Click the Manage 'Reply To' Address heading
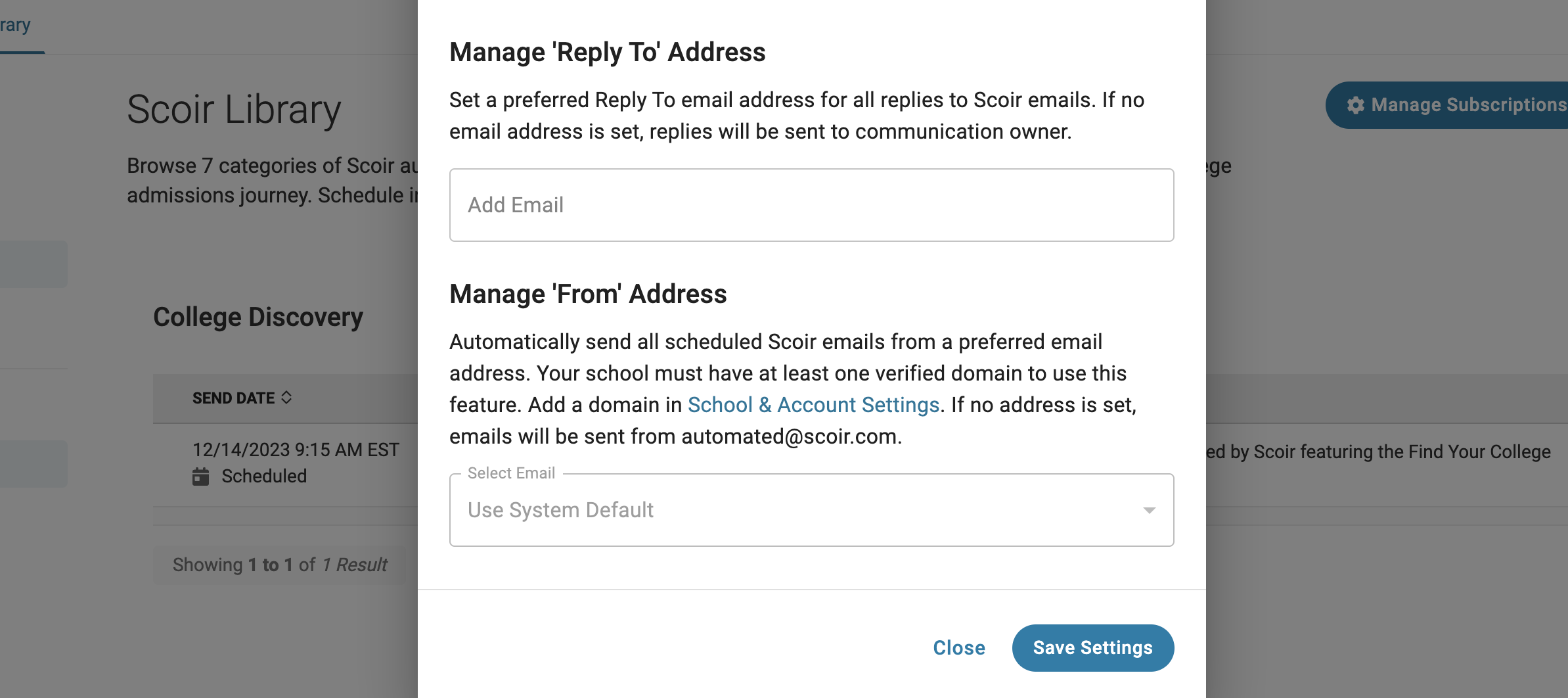 tap(608, 52)
